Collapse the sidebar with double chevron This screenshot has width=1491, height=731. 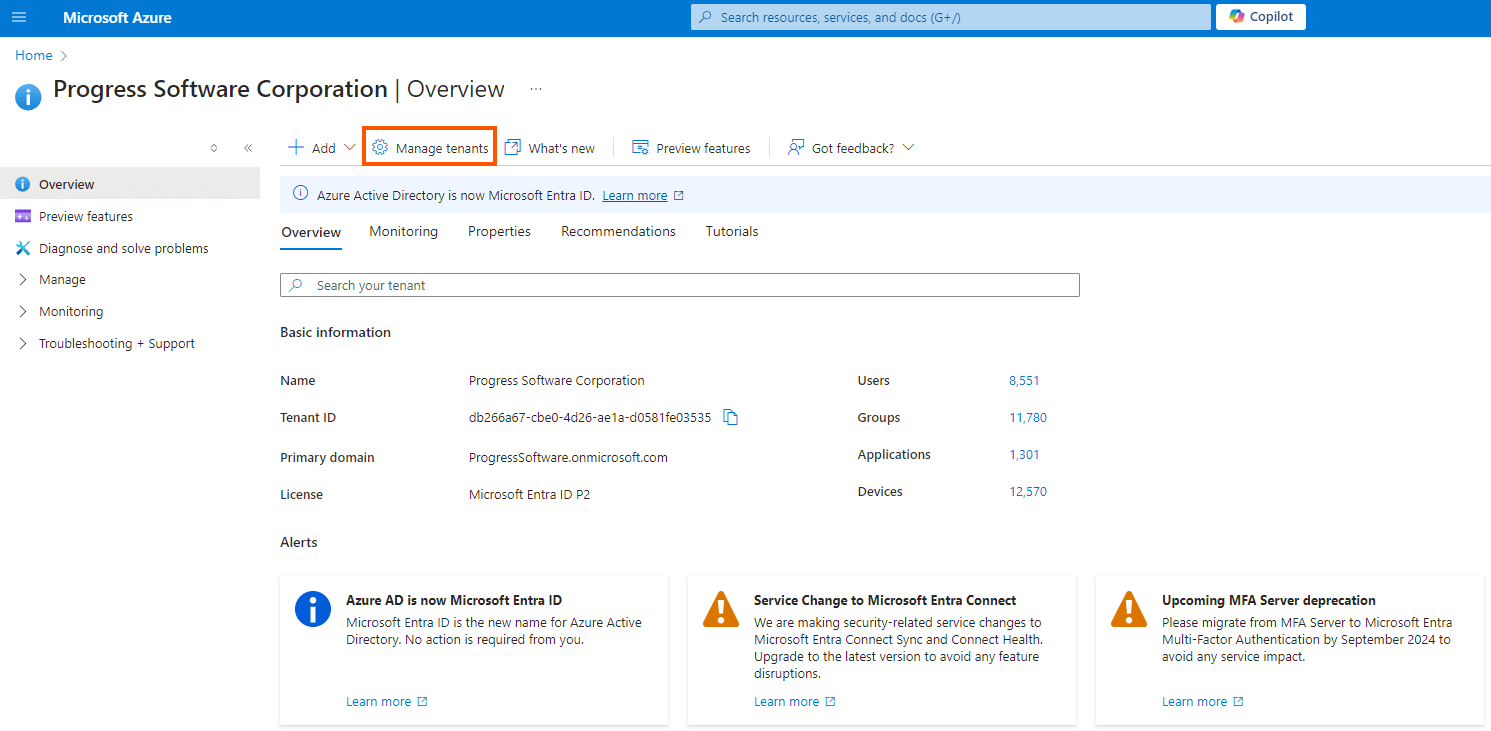click(248, 148)
